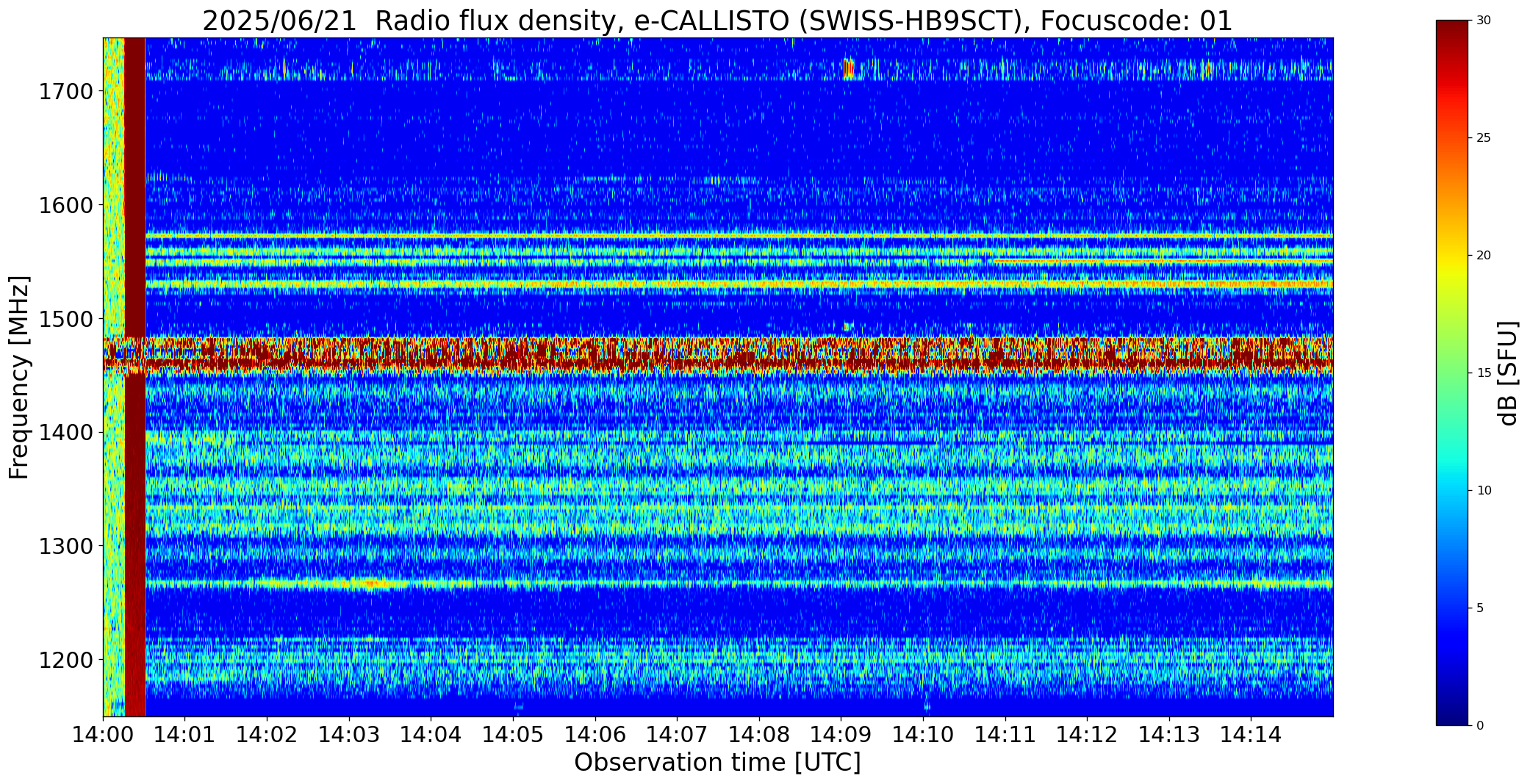Click the colorbar tick label 20
The height and width of the screenshot is (784, 1530).
point(1484,256)
